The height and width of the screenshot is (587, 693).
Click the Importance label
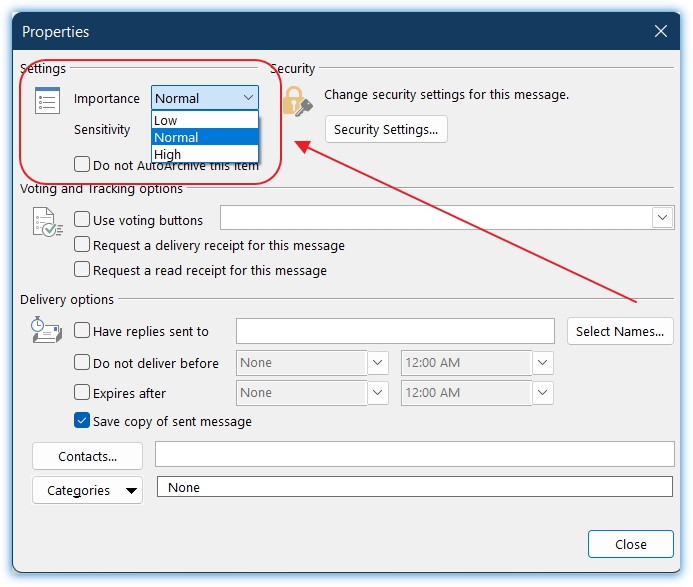(x=107, y=99)
